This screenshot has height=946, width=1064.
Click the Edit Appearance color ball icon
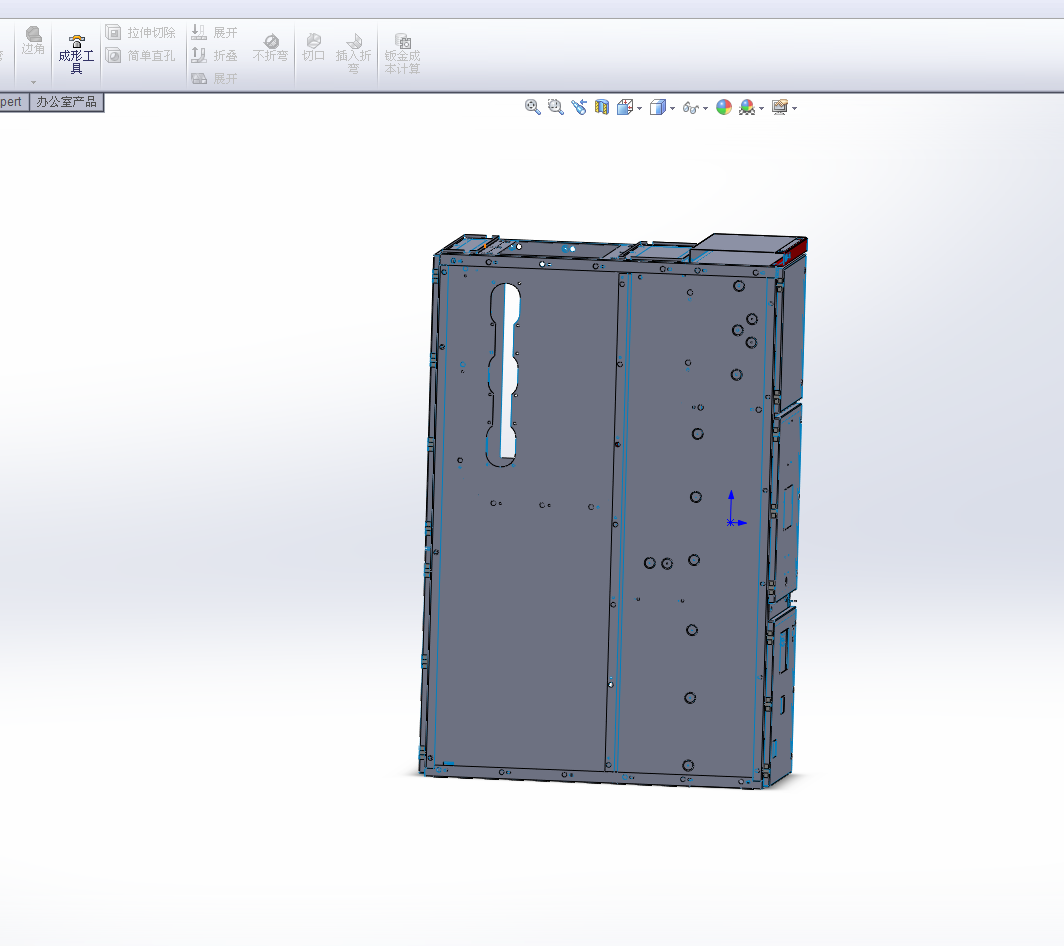tap(724, 107)
